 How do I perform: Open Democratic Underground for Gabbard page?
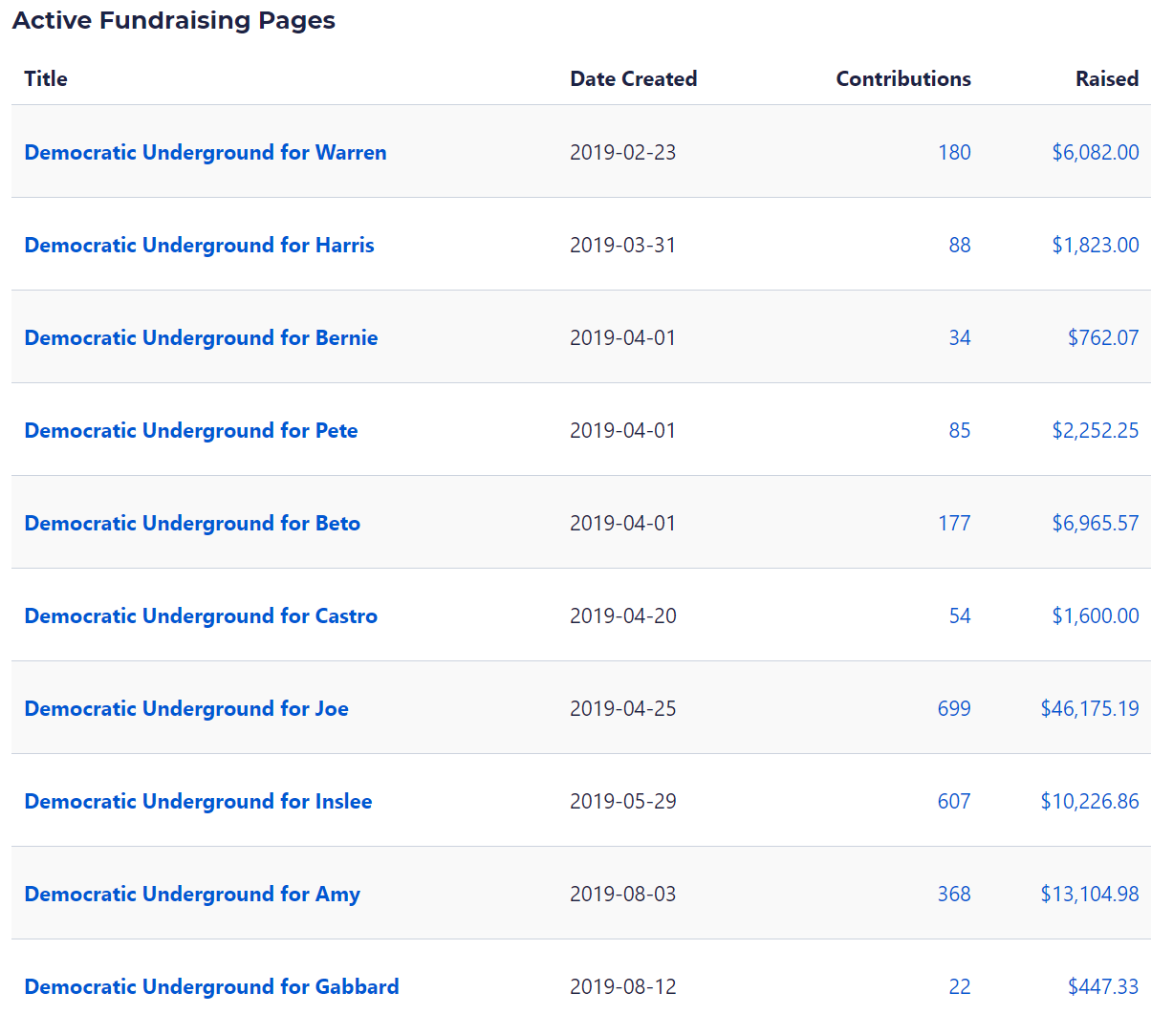point(211,987)
